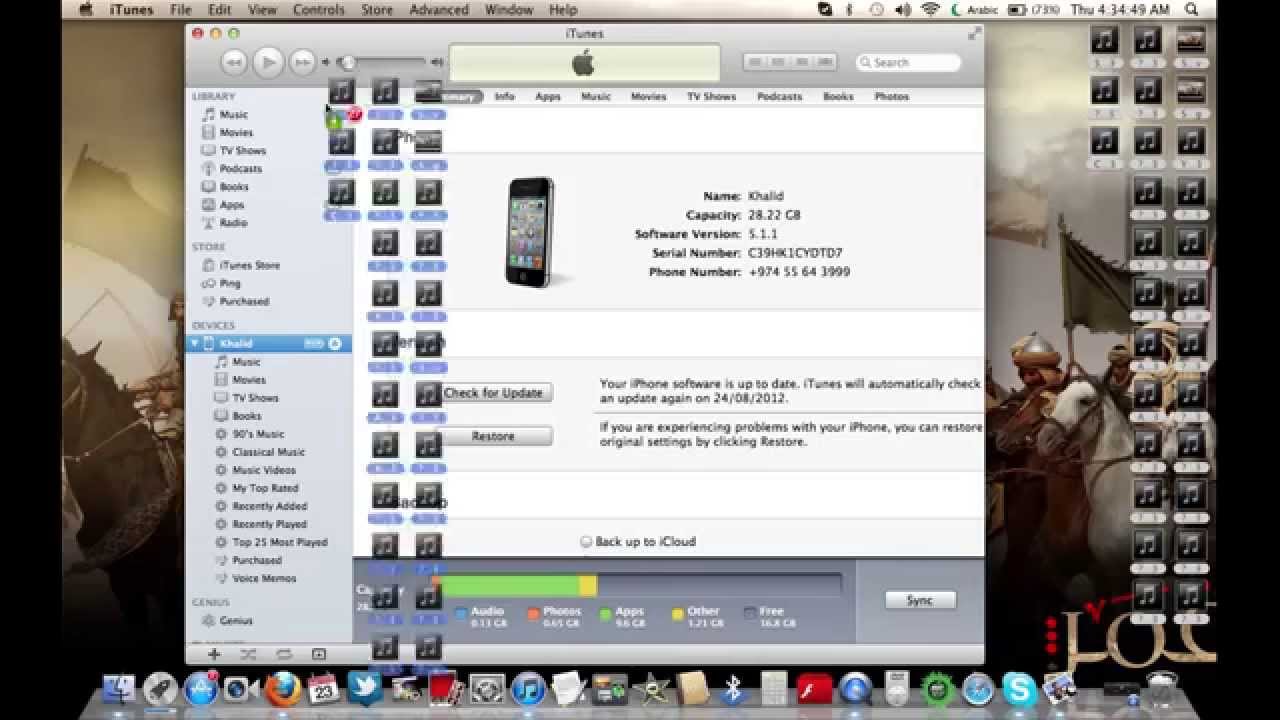This screenshot has width=1280, height=720.
Task: Click the green Apps segment of capacity bar
Action: (x=510, y=586)
